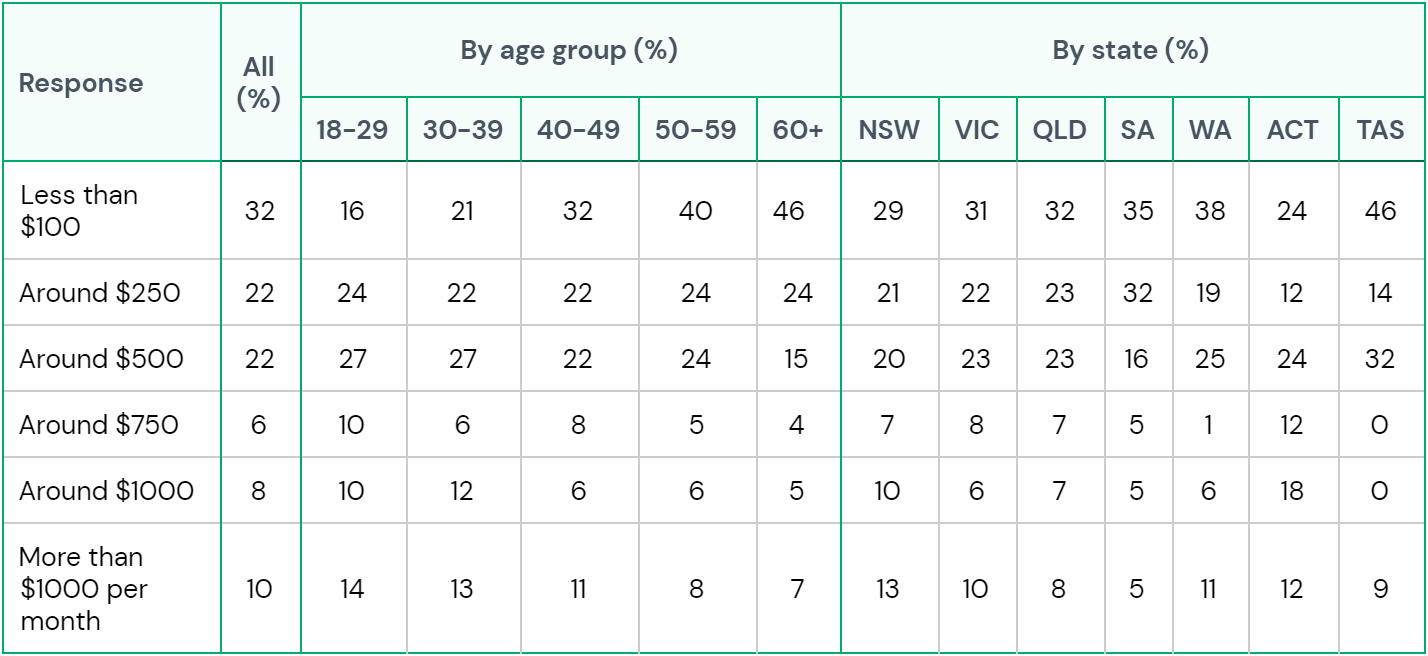Click the SA value in Around $250 row

1137,294
